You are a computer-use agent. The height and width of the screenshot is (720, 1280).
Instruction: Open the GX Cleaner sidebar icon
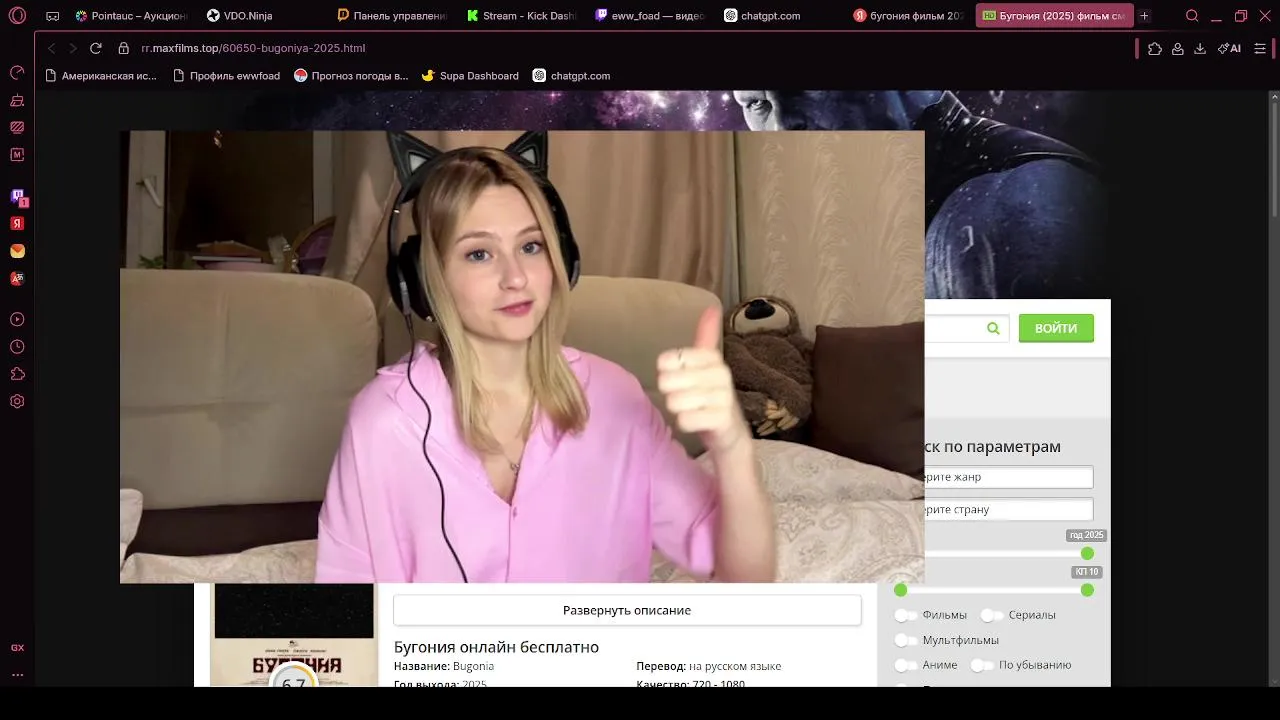click(17, 100)
